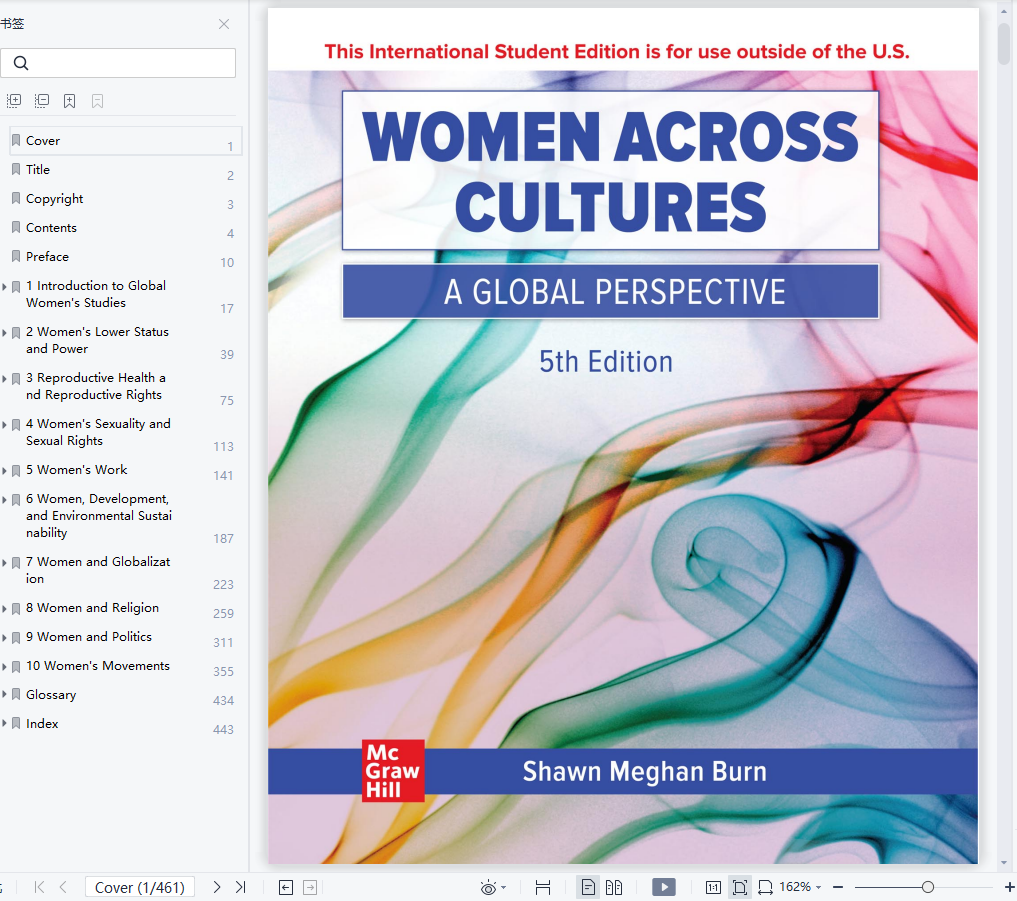Go to the next page arrow
The width and height of the screenshot is (1017, 901).
click(x=217, y=887)
